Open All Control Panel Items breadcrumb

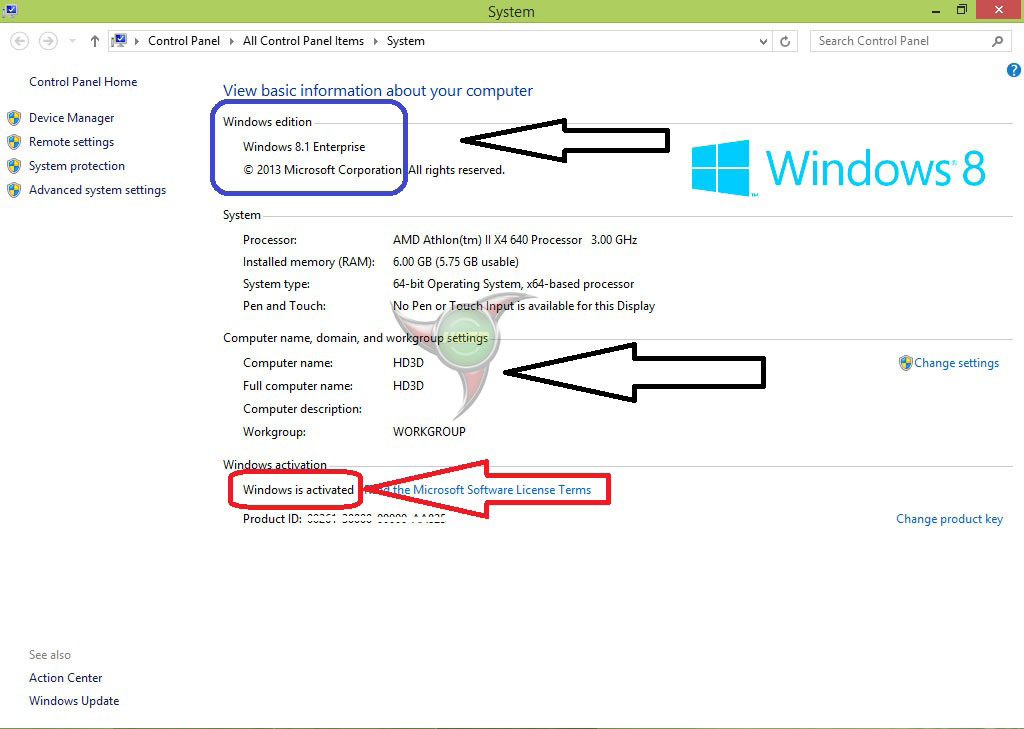click(303, 40)
